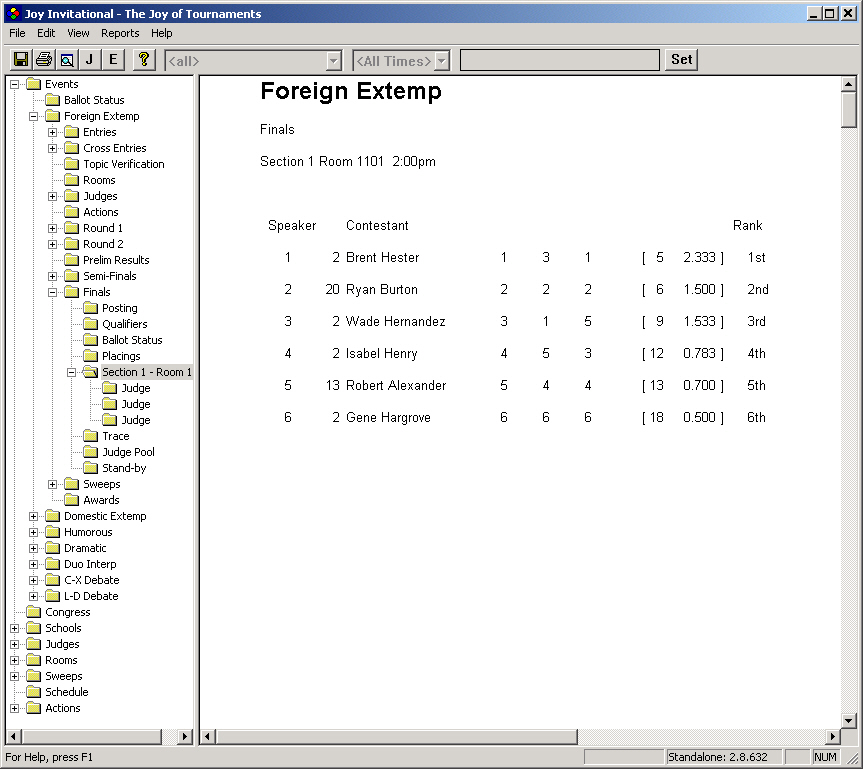Image resolution: width=863 pixels, height=769 pixels.
Task: Click the Print icon in toolbar
Action: click(x=43, y=60)
